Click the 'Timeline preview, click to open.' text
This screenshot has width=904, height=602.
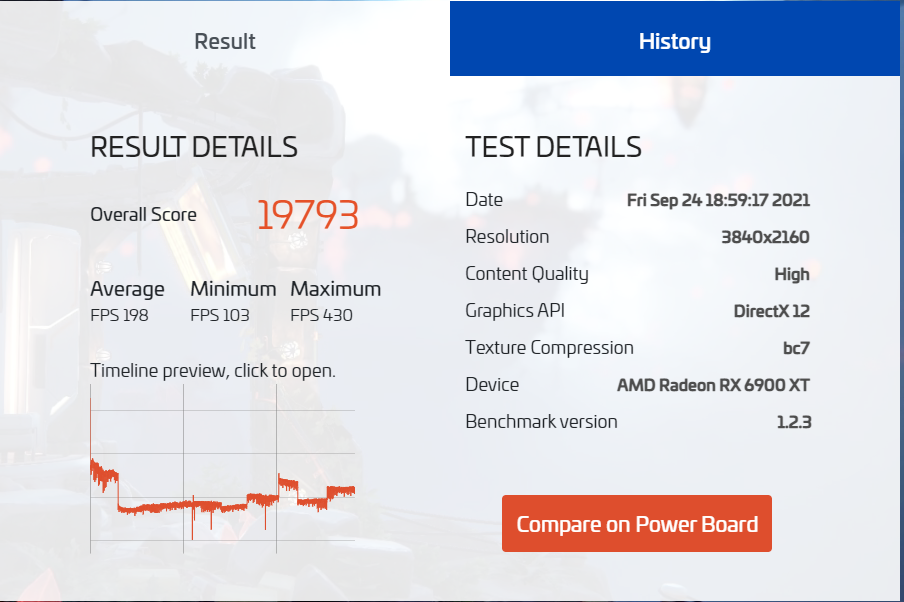[x=213, y=370]
